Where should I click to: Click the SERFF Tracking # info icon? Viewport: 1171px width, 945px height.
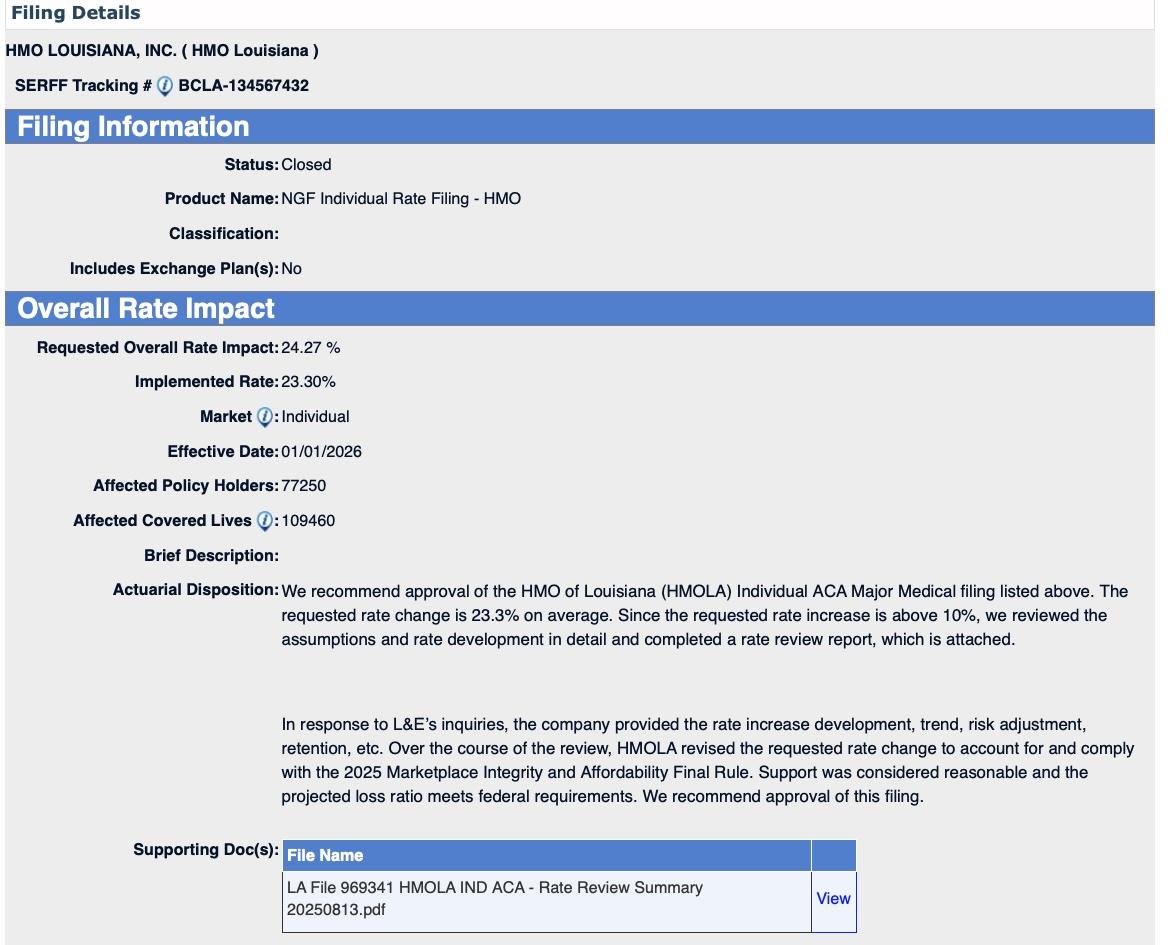click(x=165, y=86)
